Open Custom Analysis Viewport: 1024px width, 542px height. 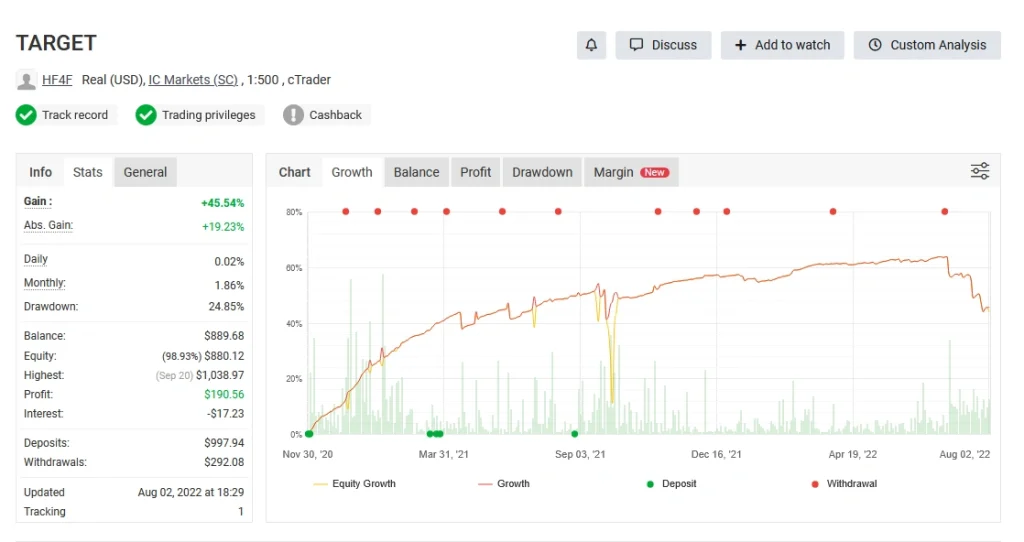point(927,45)
